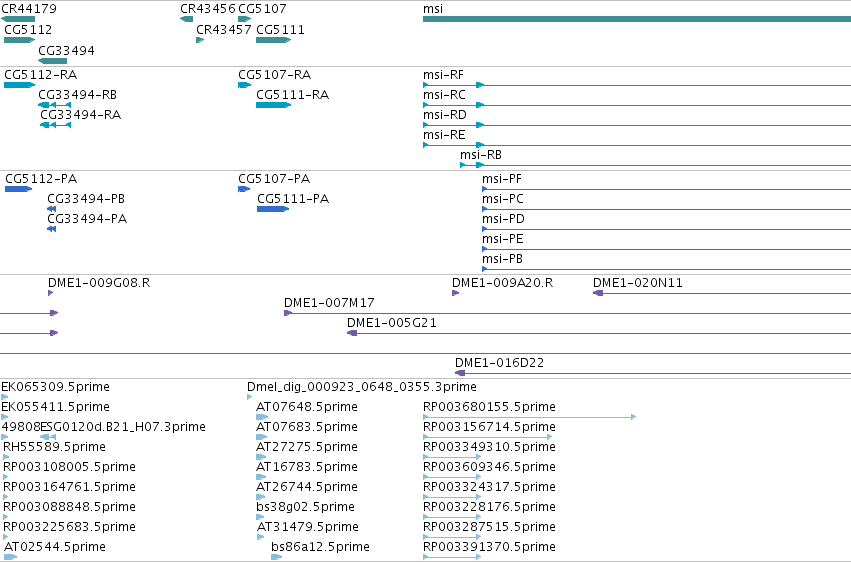The image size is (851, 562).
Task: Select the AT16783.5prime EST
Action: tap(262, 477)
